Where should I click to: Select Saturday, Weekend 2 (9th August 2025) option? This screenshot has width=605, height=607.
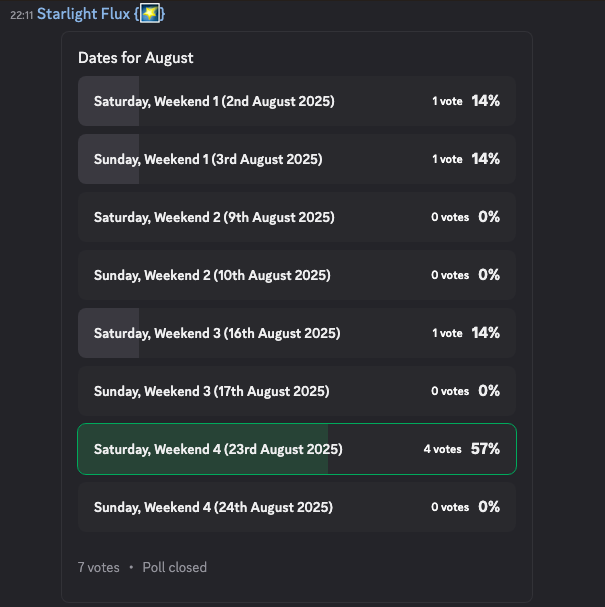coord(297,217)
